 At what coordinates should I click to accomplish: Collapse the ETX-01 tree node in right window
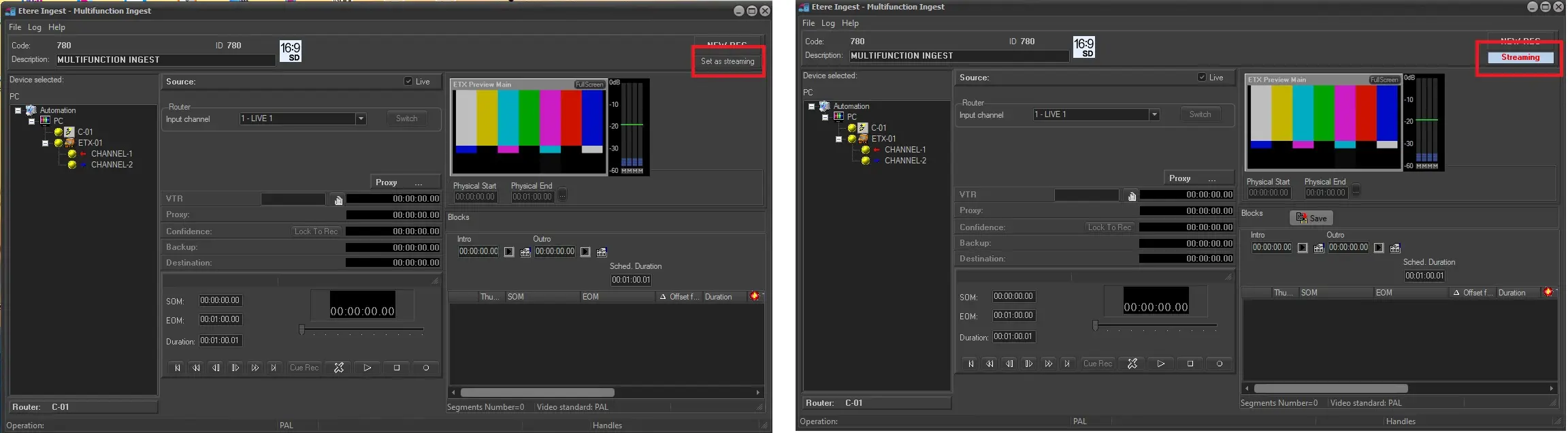(x=839, y=139)
